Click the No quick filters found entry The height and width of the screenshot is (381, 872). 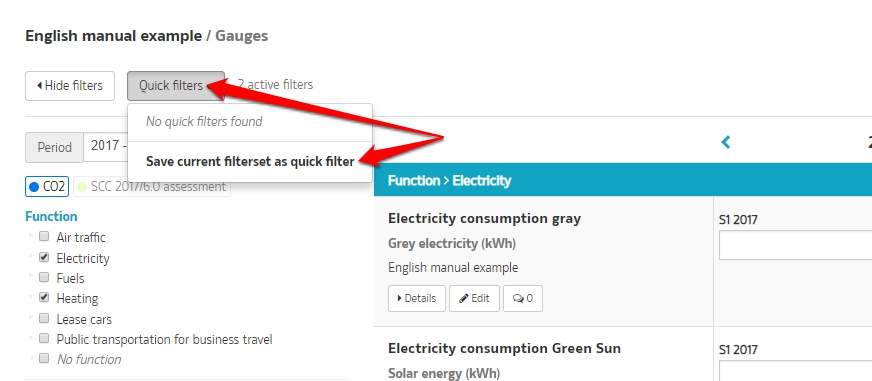(x=204, y=121)
